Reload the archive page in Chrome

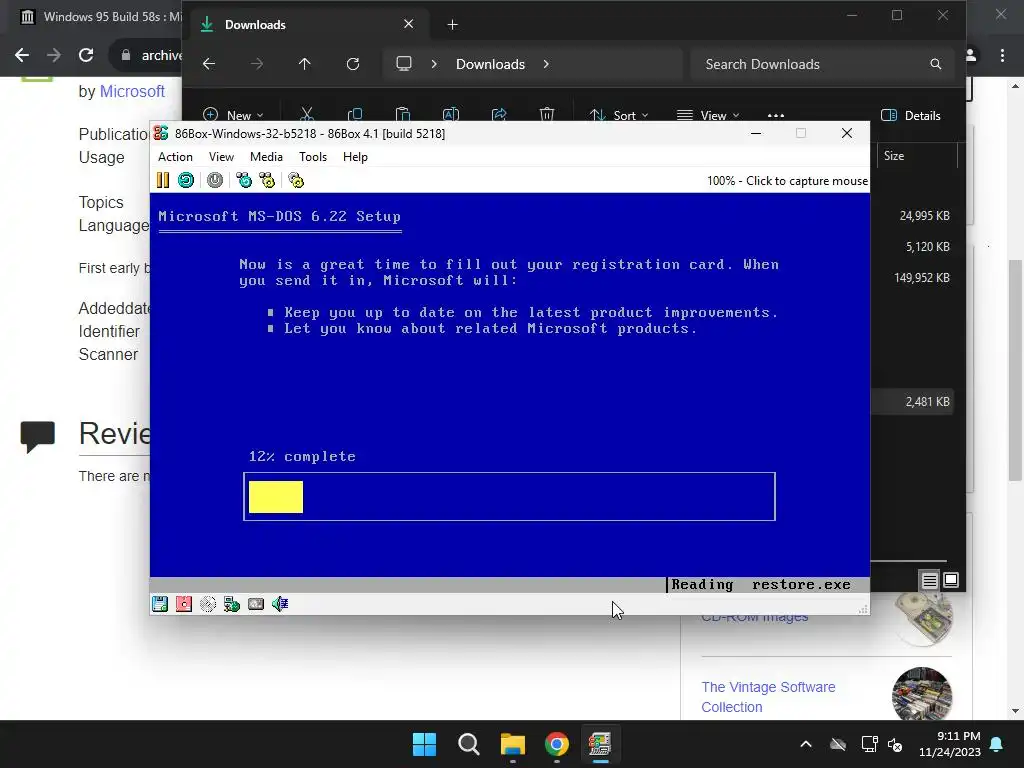(x=86, y=56)
